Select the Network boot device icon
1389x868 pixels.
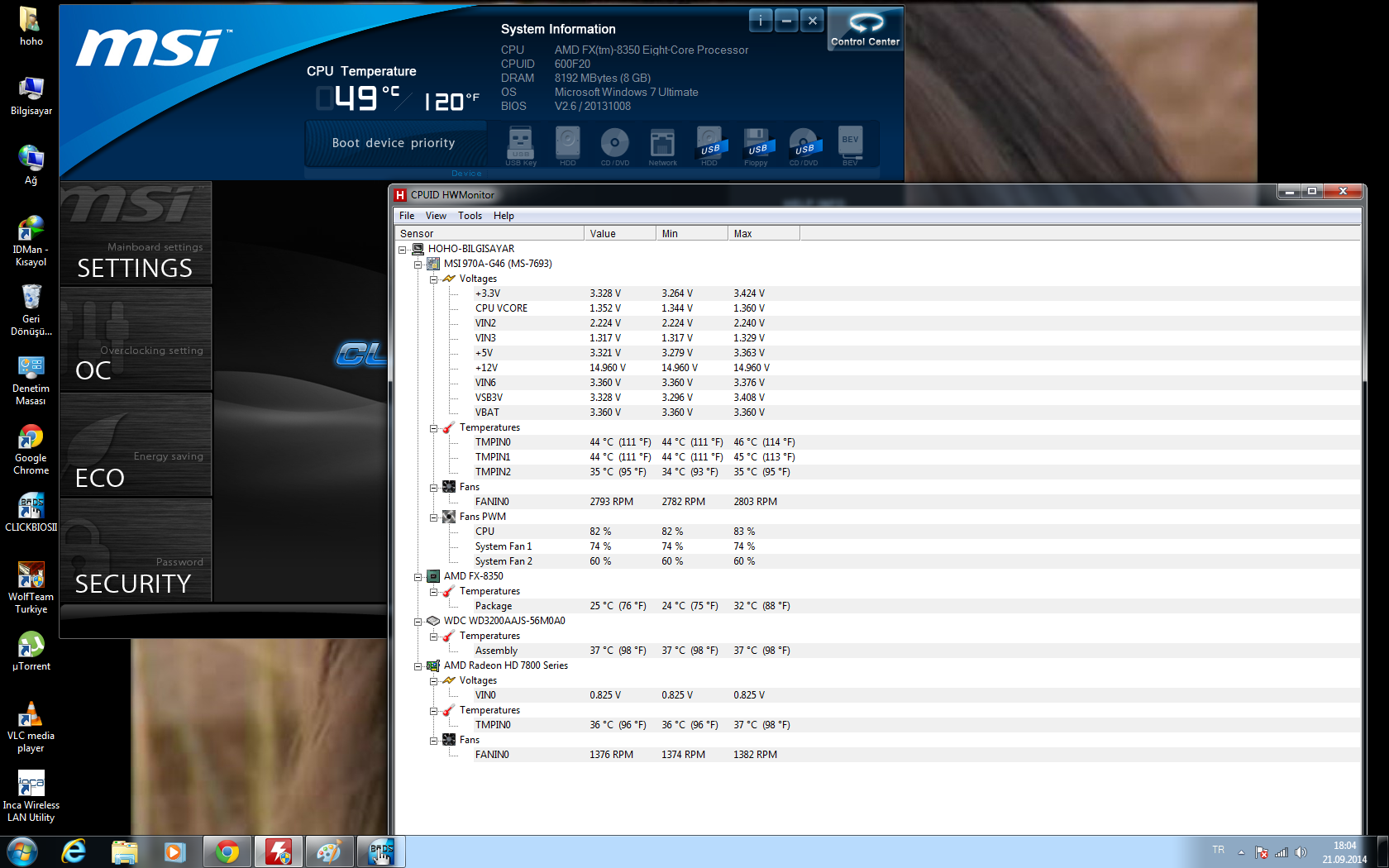click(662, 145)
